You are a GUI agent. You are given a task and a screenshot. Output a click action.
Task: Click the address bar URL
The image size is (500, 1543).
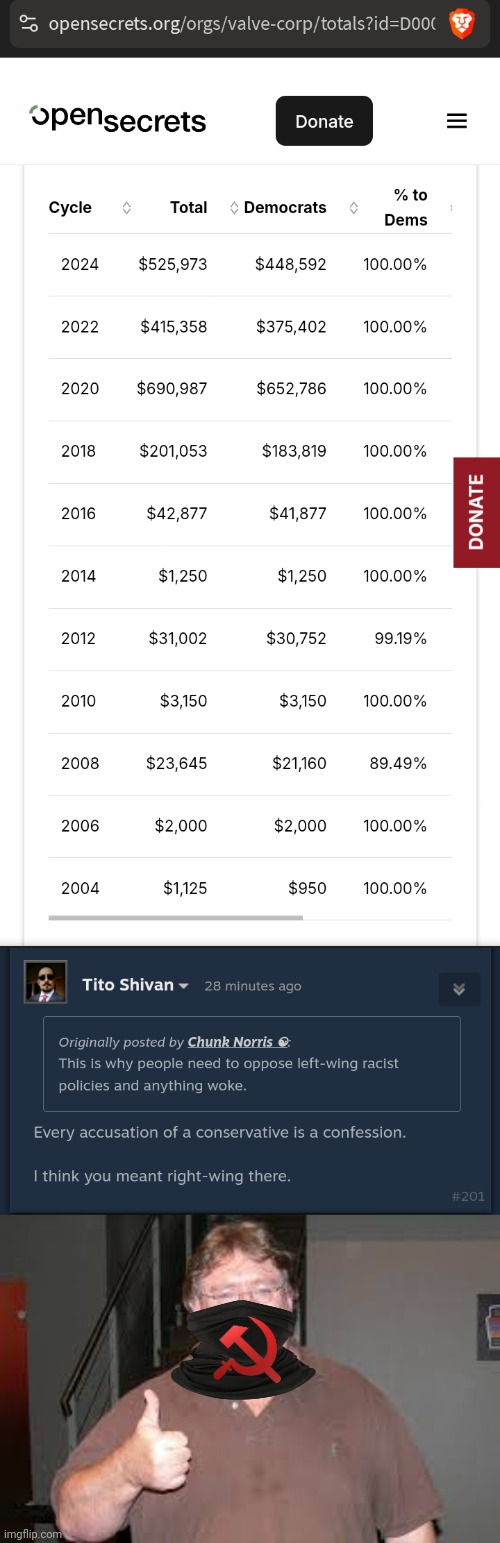(241, 22)
